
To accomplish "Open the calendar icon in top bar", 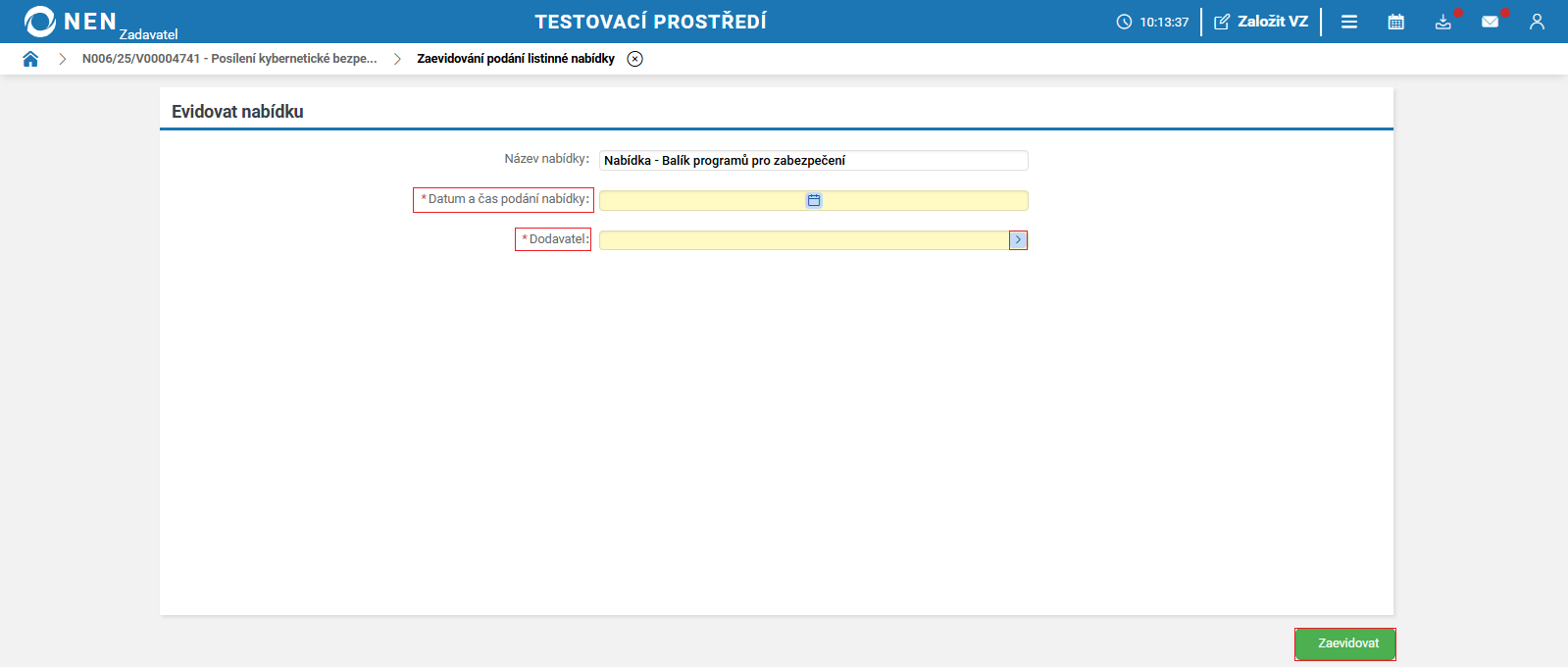I will click(1396, 22).
